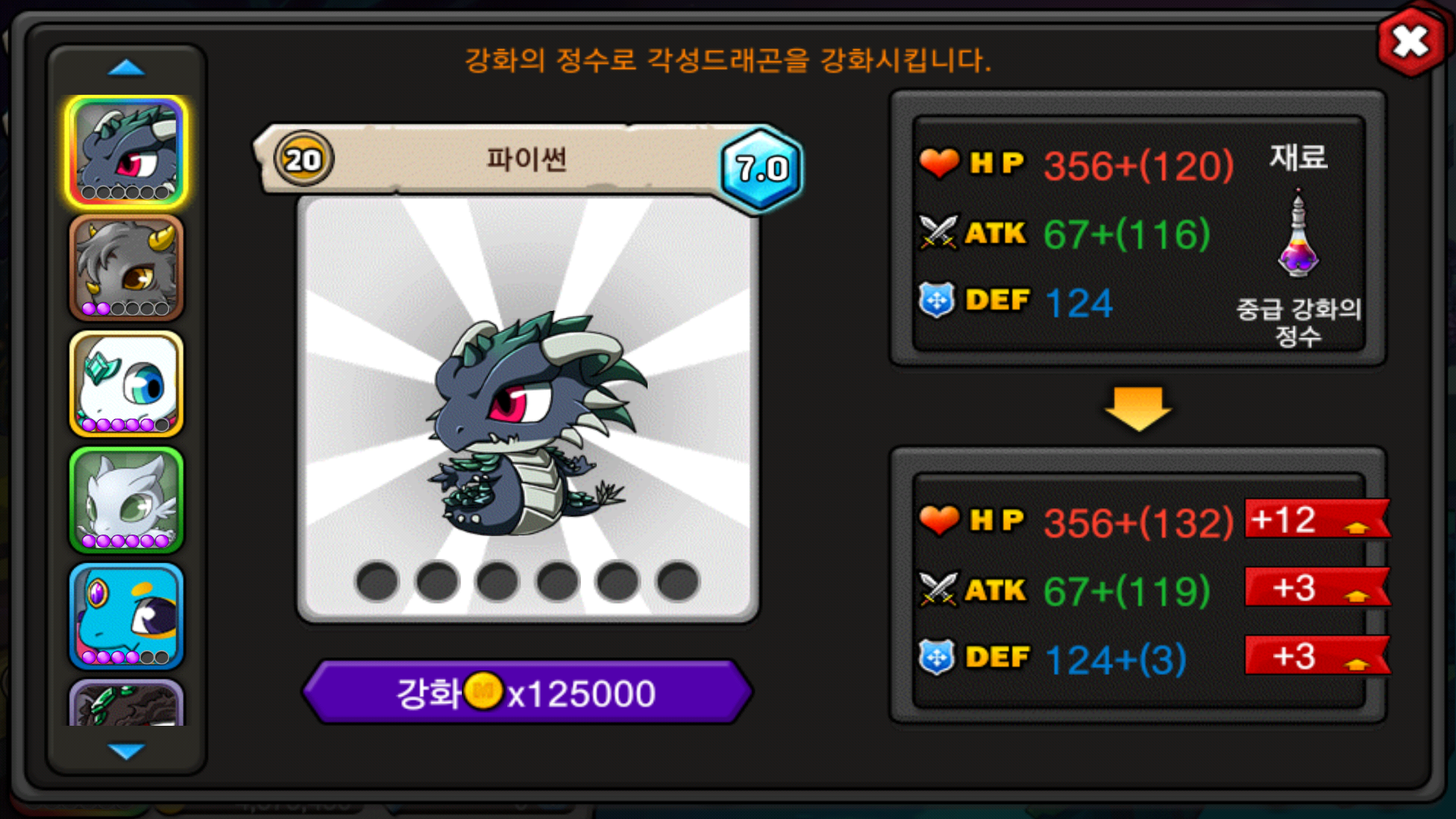Select the partially visible bottom dragon thumbnail

(127, 702)
